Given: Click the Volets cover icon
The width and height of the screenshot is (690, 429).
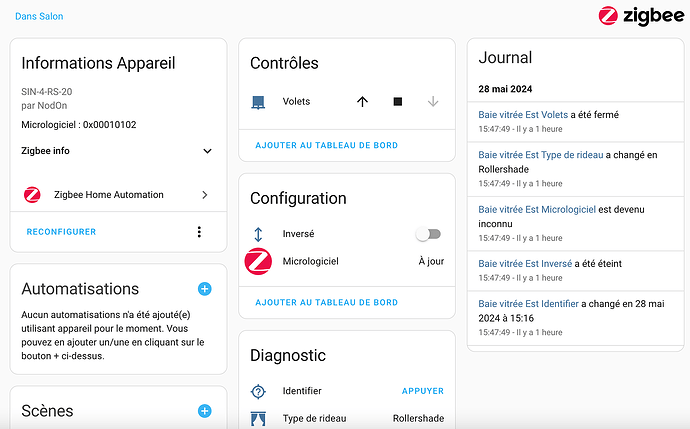Looking at the screenshot, I should pyautogui.click(x=258, y=103).
